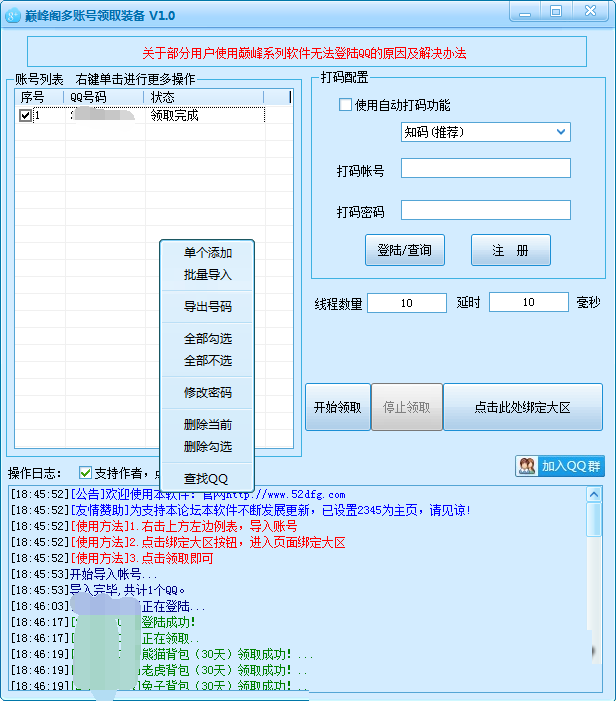Viewport: 616px width, 701px height.
Task: Click the 注册 button
Action: pos(511,250)
